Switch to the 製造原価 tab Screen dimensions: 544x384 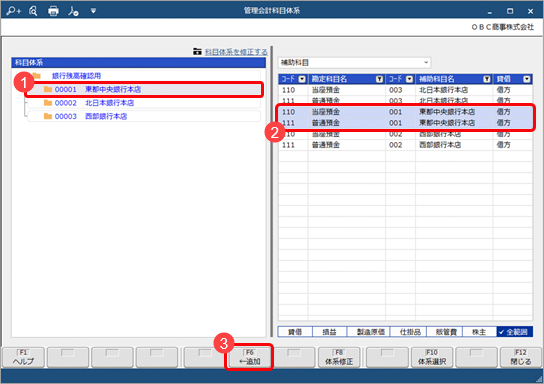pyautogui.click(x=368, y=332)
